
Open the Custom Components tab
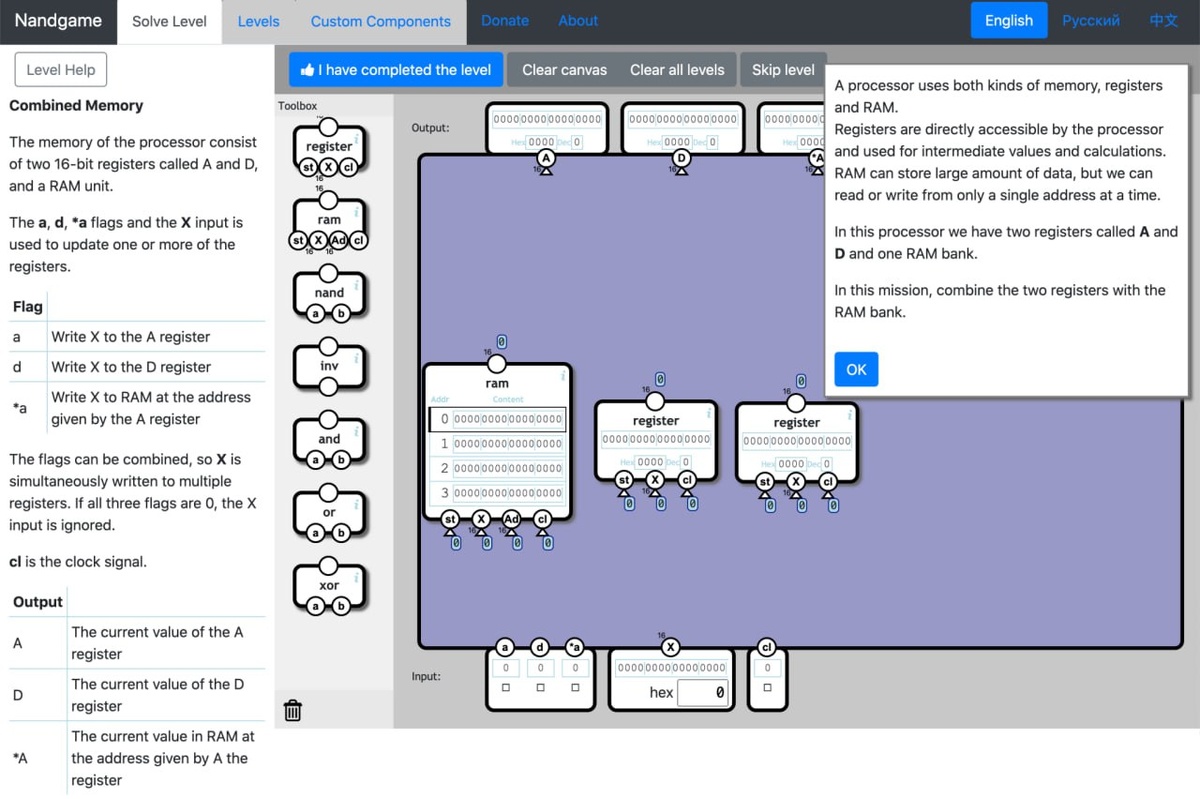pyautogui.click(x=381, y=21)
